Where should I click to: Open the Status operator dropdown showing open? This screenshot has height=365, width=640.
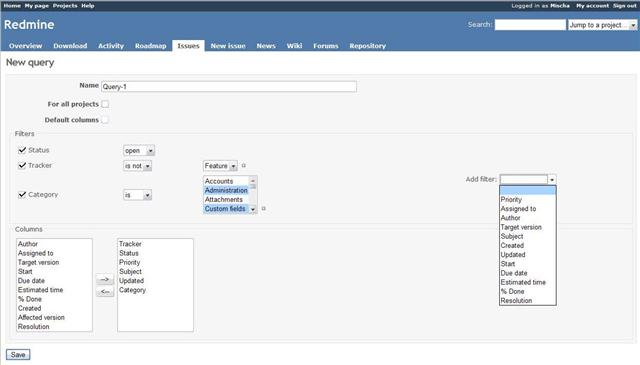(139, 151)
